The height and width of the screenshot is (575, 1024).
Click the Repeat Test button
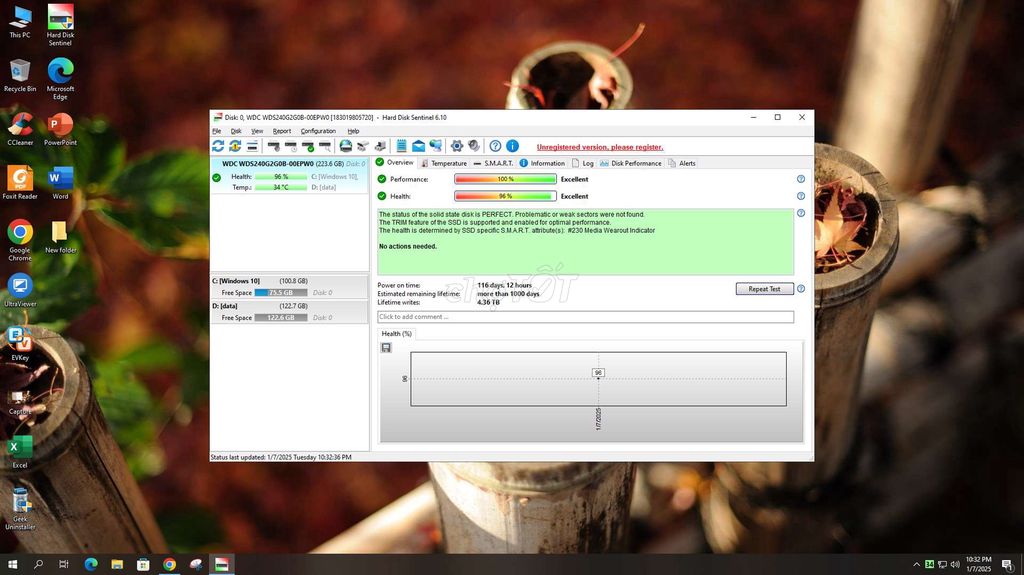point(764,289)
